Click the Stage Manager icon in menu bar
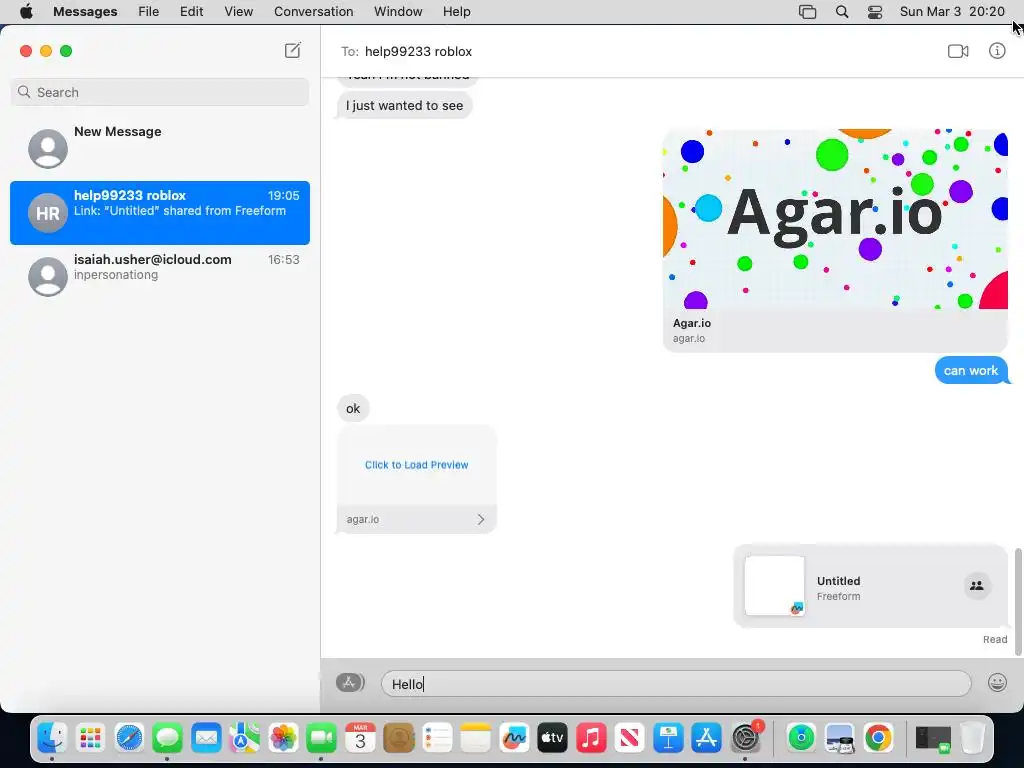Viewport: 1024px width, 768px height. click(x=807, y=12)
